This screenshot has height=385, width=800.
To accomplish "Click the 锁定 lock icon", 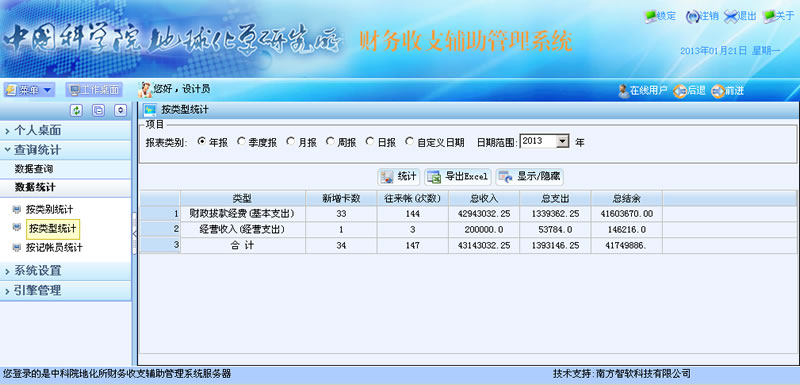I will pos(651,16).
